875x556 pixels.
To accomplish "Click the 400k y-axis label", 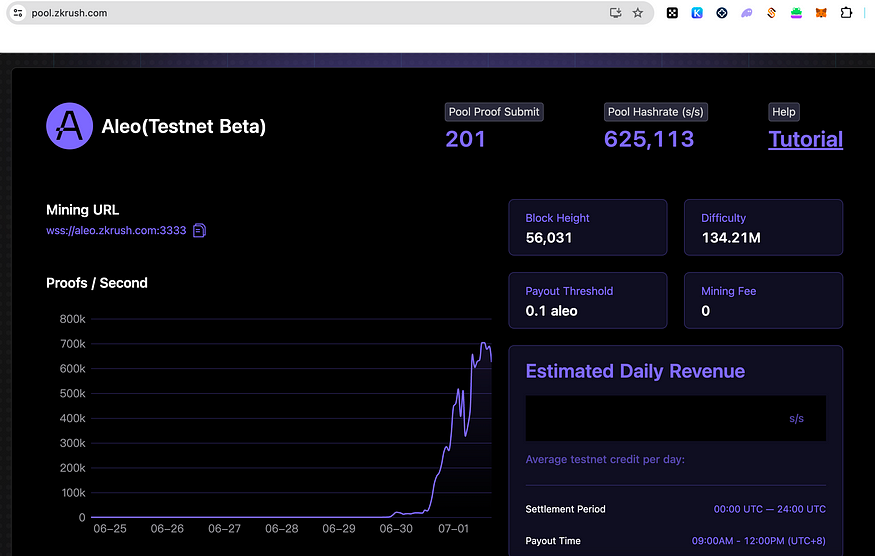I will (73, 419).
